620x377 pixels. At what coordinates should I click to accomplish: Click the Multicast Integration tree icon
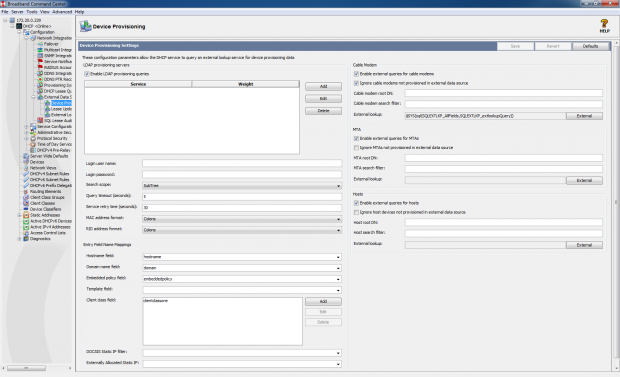coord(40,50)
